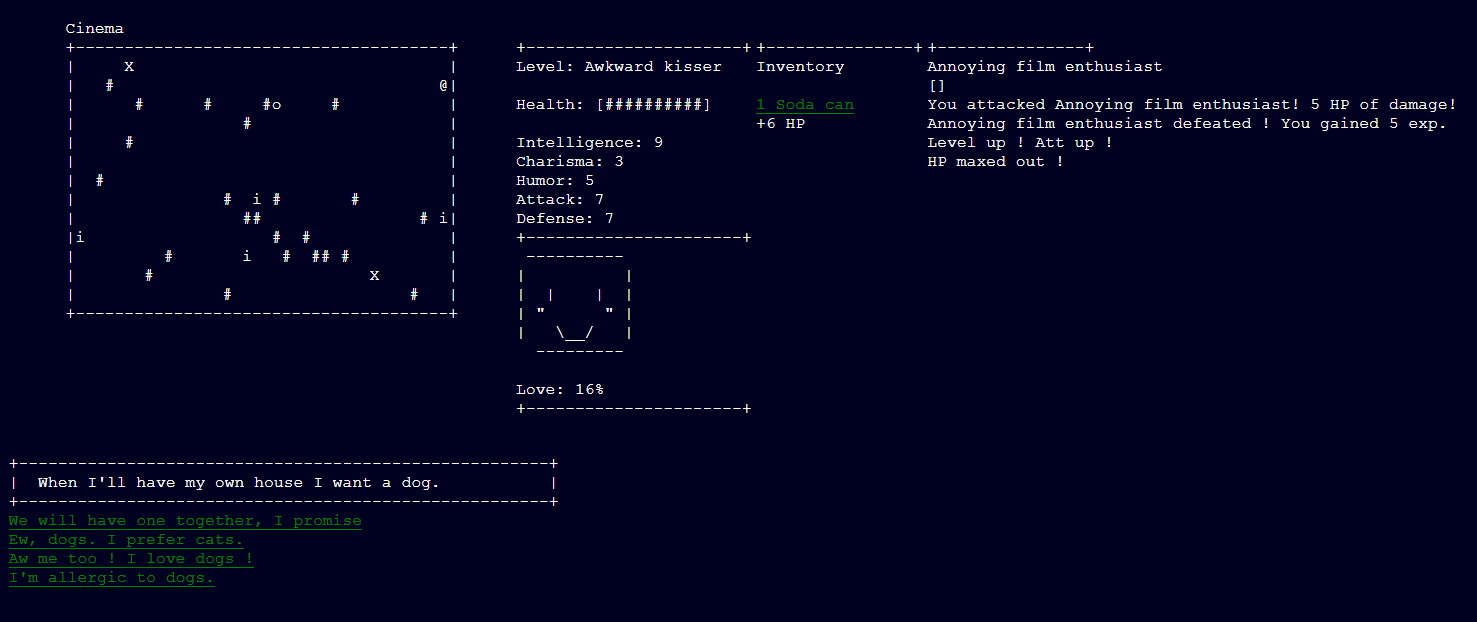Click the "Humor: 5" stat
Viewport: 1477px width, 622px height.
pyautogui.click(x=555, y=181)
